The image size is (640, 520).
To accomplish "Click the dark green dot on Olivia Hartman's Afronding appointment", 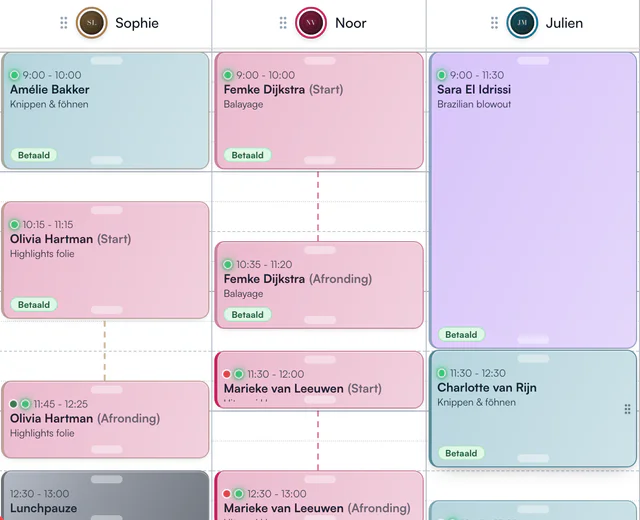I will click(13, 404).
